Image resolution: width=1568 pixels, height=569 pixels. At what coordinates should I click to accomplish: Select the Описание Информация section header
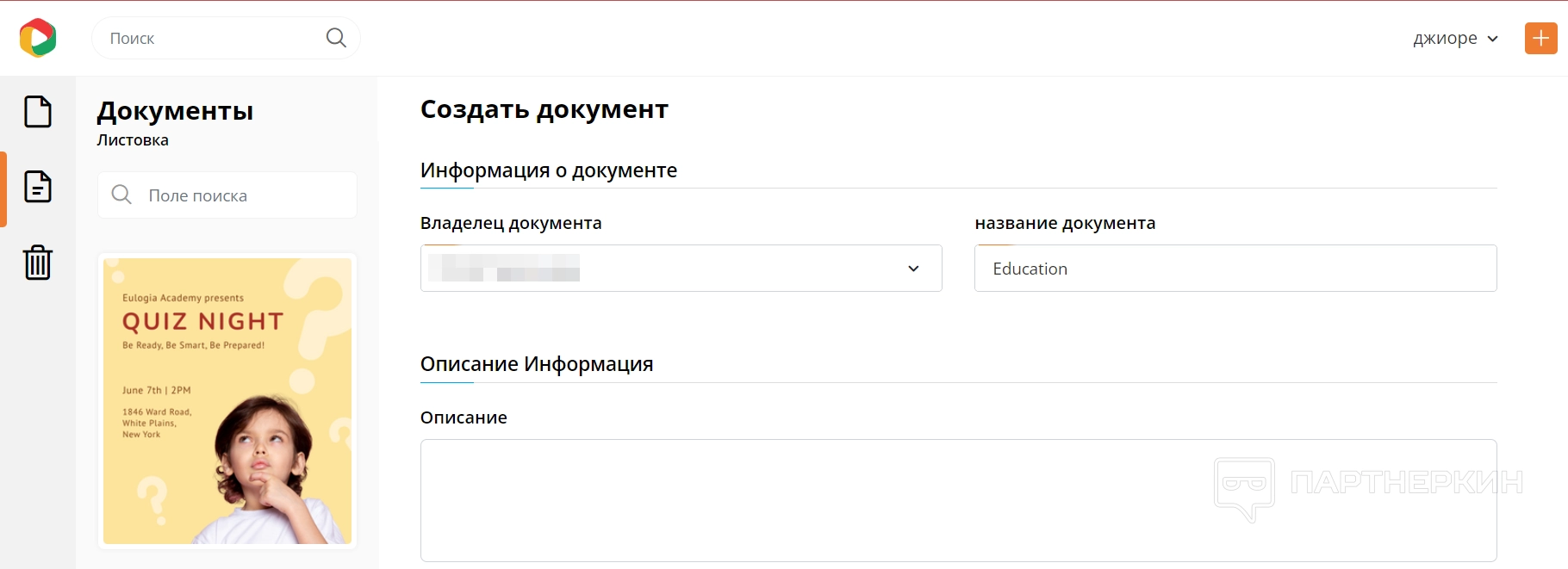click(x=537, y=364)
